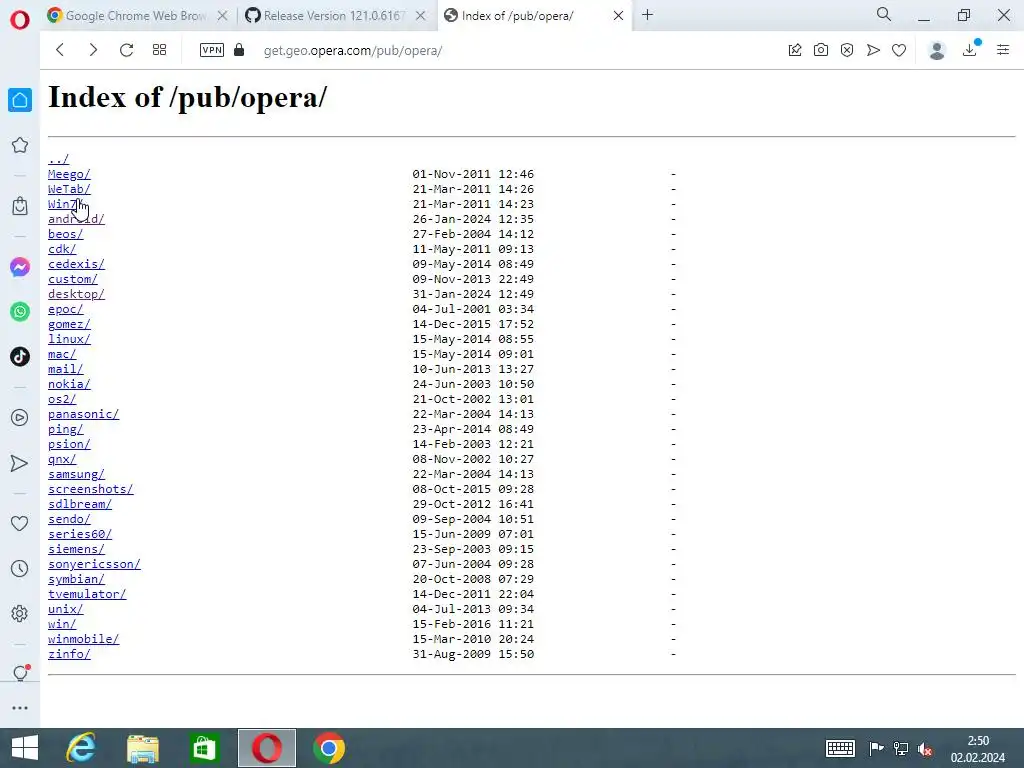Open the Windows Store taskbar icon
Viewport: 1024px width, 768px height.
click(x=204, y=748)
